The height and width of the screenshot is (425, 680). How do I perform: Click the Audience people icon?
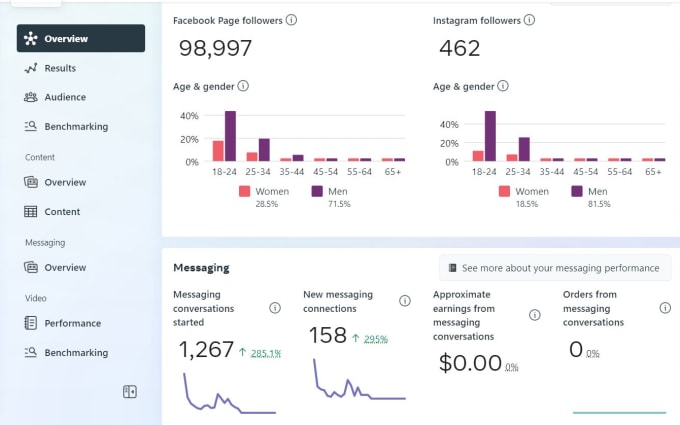click(30, 97)
